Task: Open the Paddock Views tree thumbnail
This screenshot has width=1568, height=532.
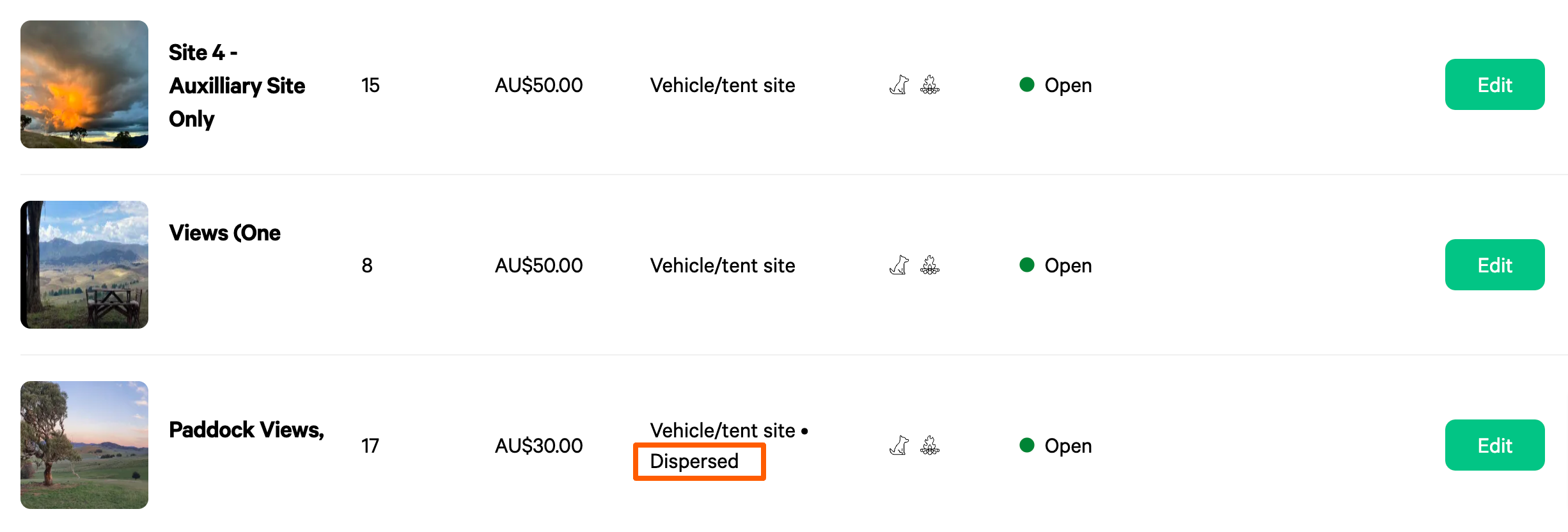Action: coord(84,445)
